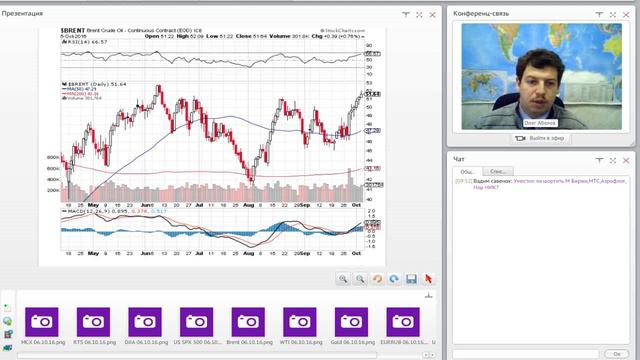Screen dimensions: 640x360
Task: Maximize the Конференц-связь panel
Action: [x=613, y=15]
